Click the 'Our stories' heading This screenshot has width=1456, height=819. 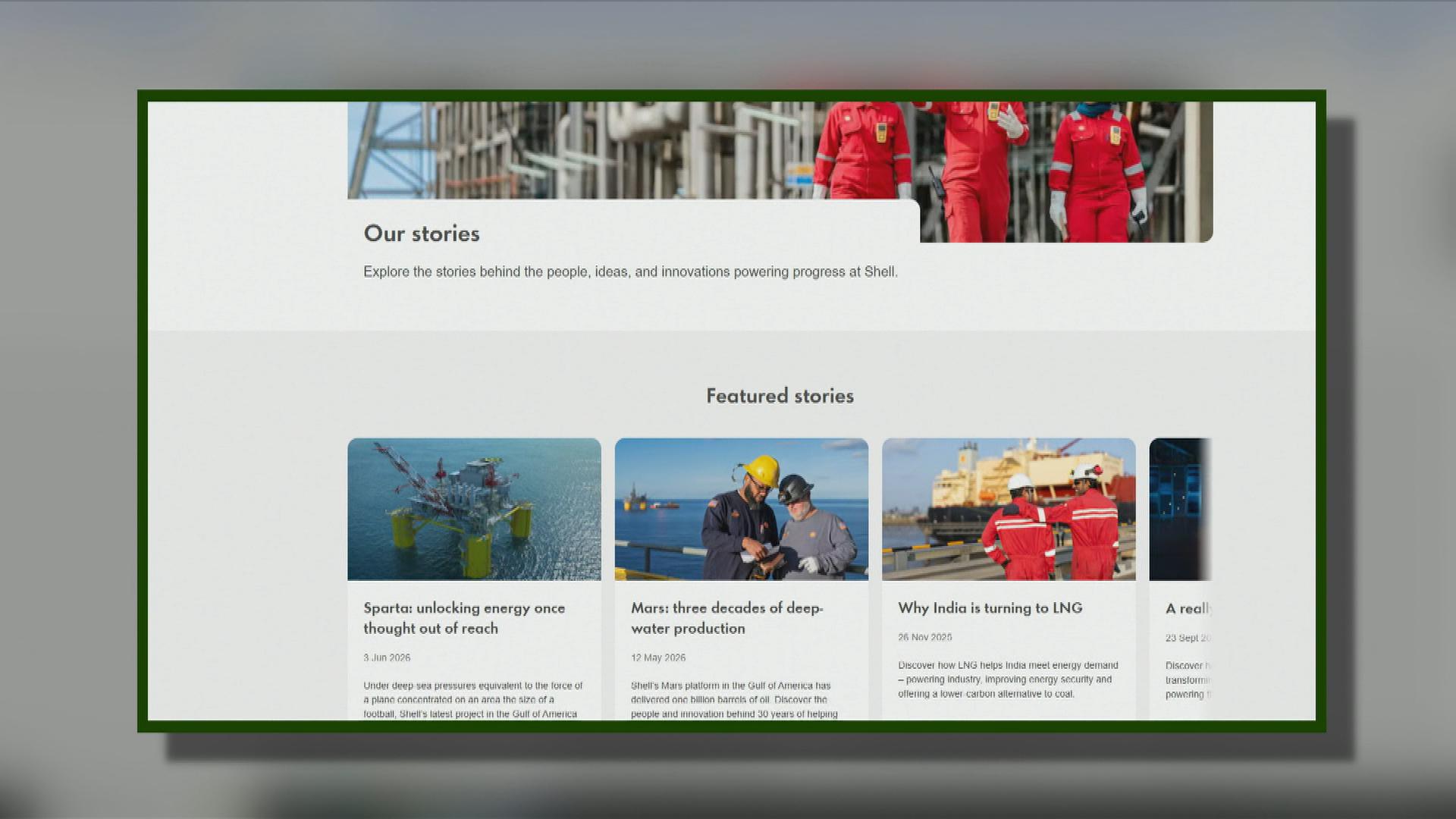[x=422, y=234]
